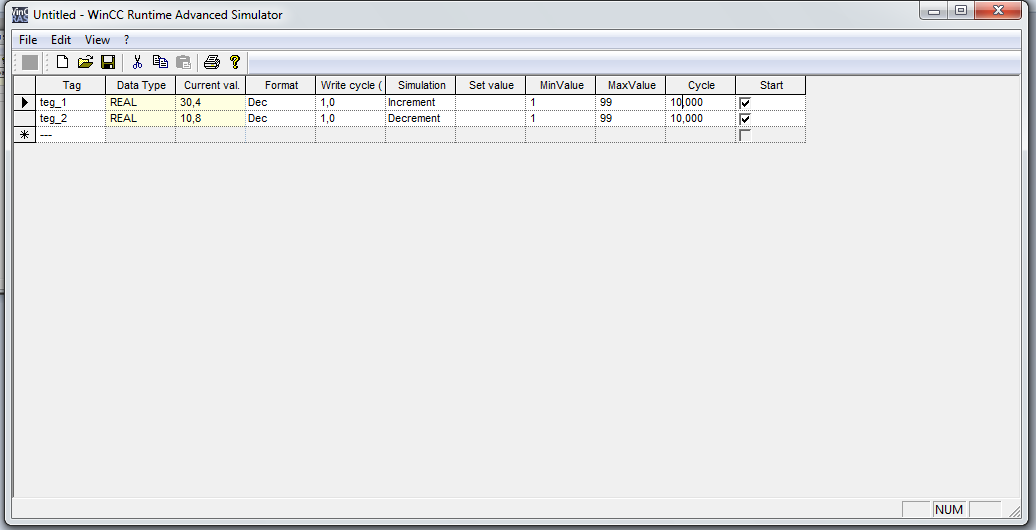Click the REAL data type cell of teg_1
1036x530 pixels.
[x=141, y=102]
